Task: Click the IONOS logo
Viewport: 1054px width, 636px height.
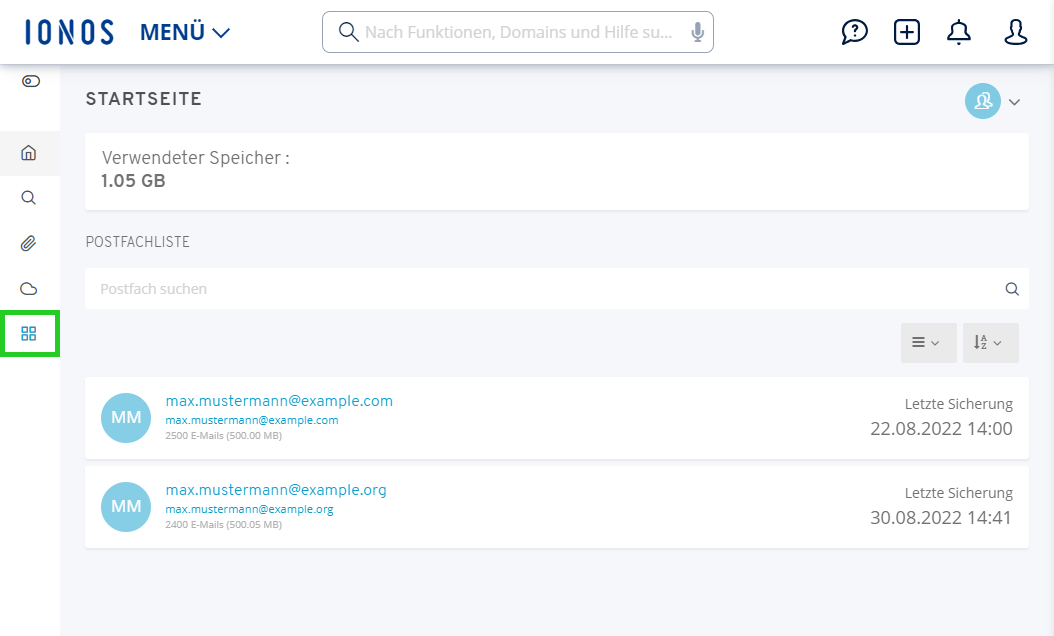Action: tap(69, 32)
